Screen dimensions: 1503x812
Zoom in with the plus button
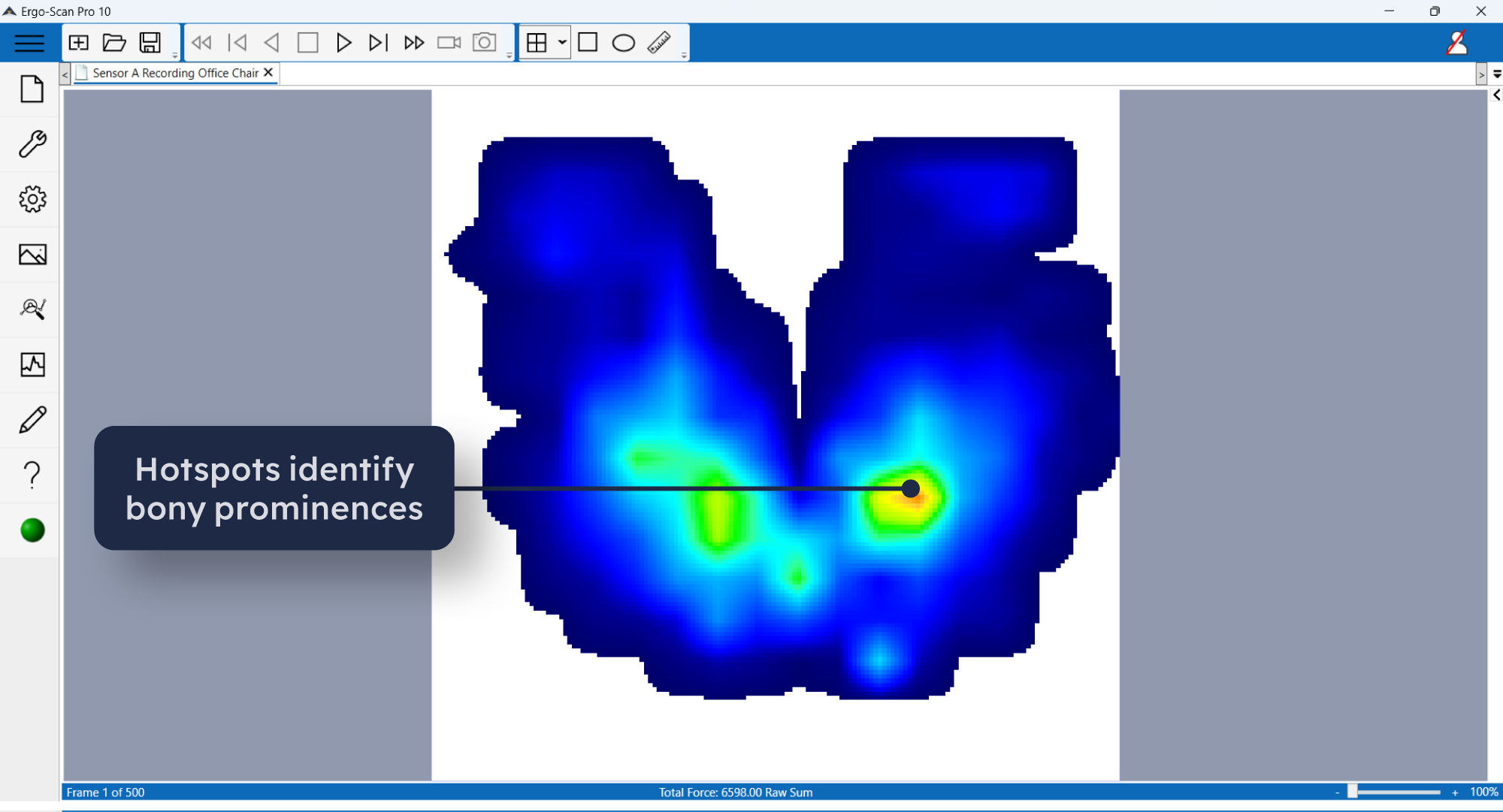point(1455,792)
